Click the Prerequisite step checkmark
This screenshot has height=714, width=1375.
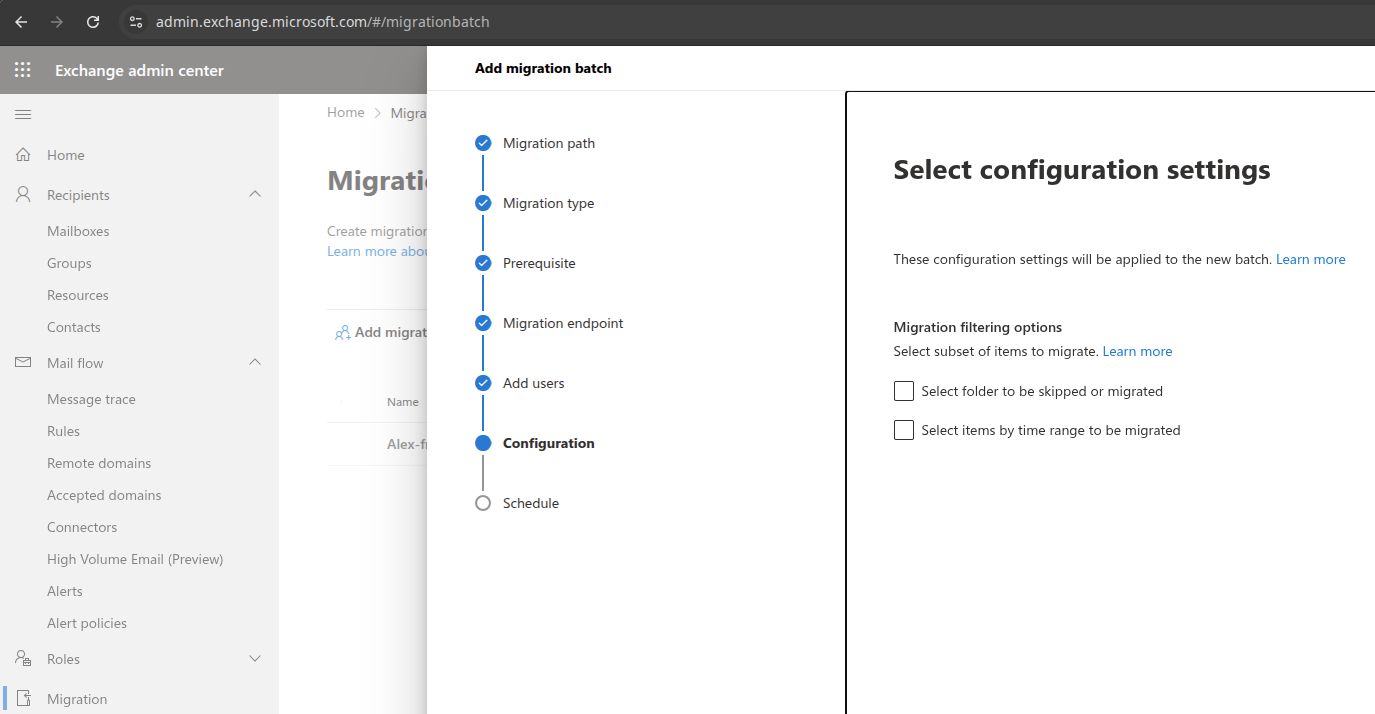point(483,263)
